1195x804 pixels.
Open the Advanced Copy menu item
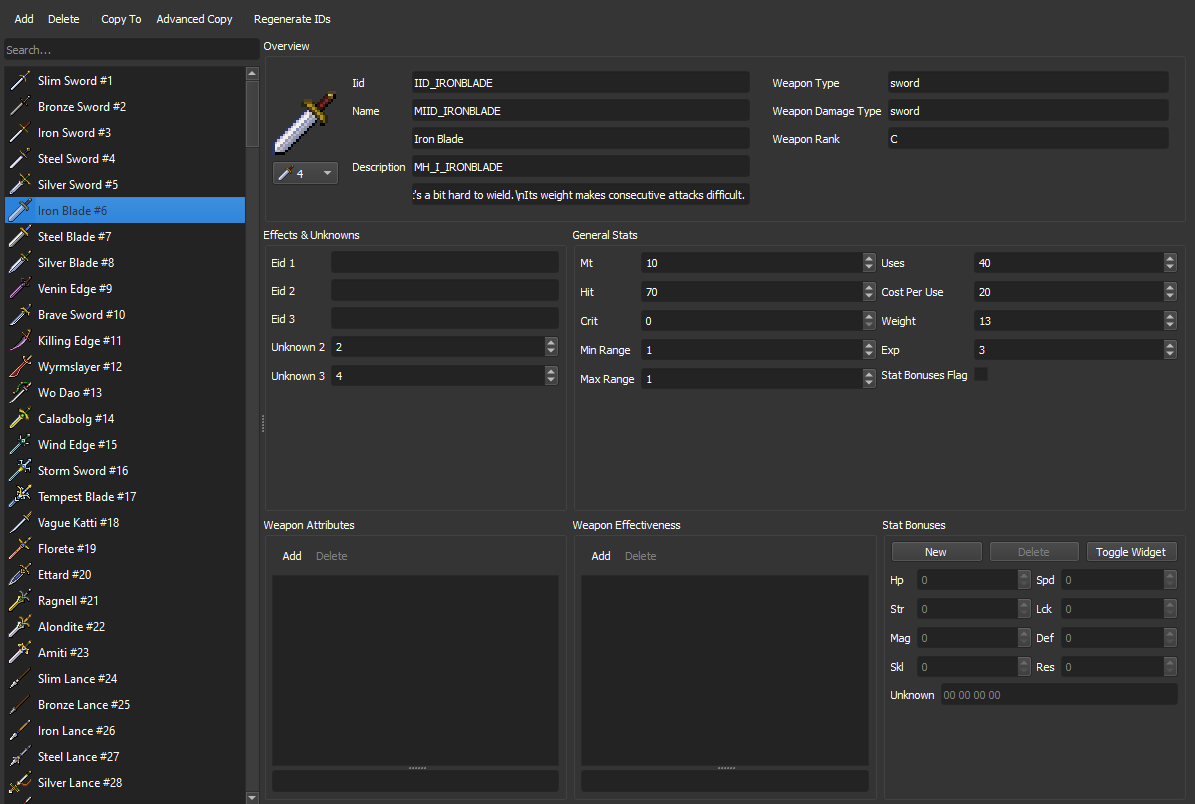(194, 19)
